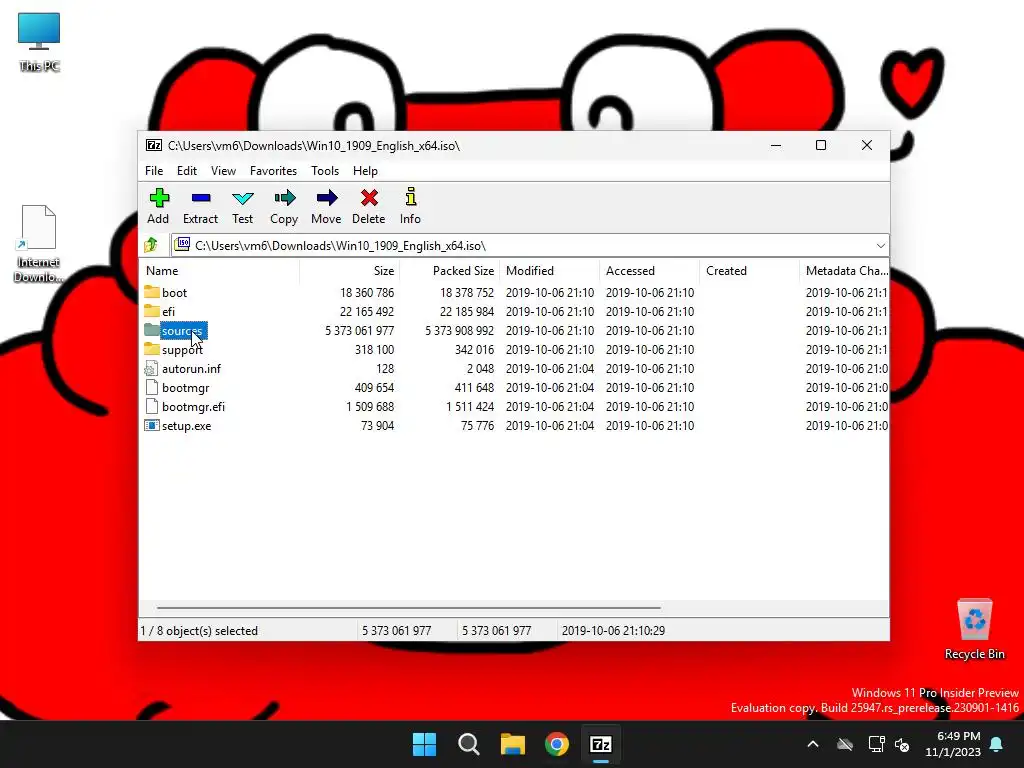Viewport: 1024px width, 768px height.
Task: Click support packed size 342 016
Action: [x=474, y=349]
